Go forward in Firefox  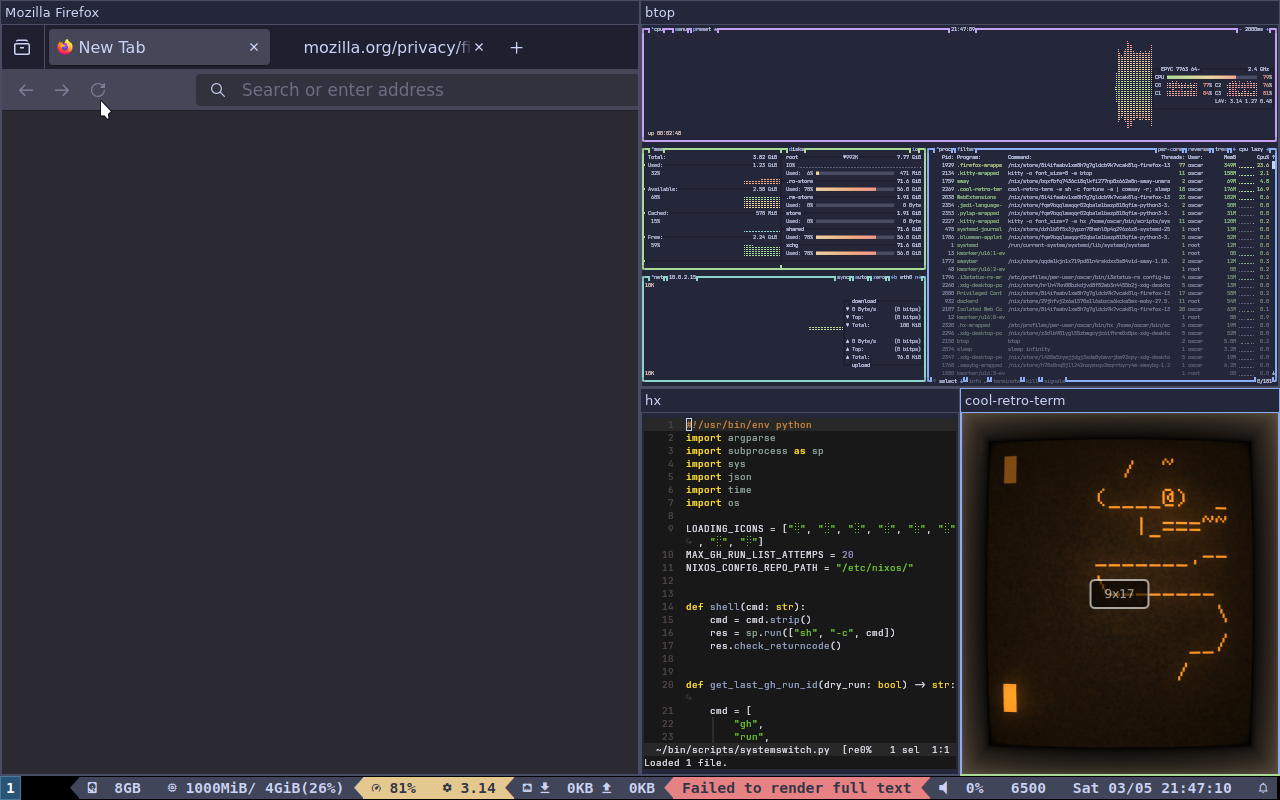point(62,90)
